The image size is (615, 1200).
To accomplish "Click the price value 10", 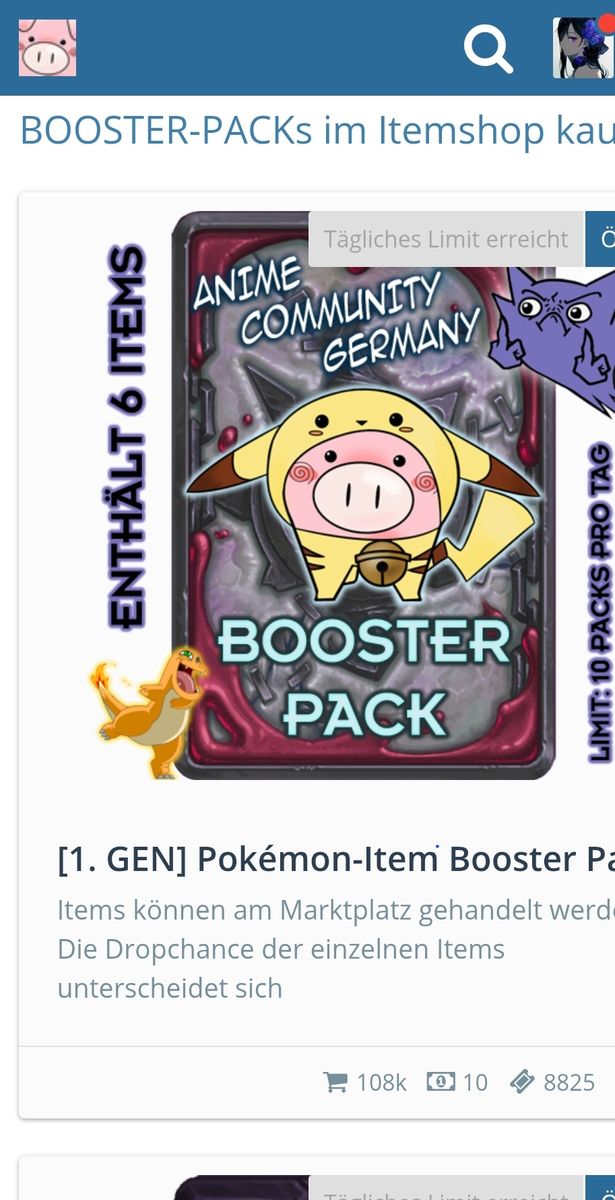I will tap(475, 1082).
